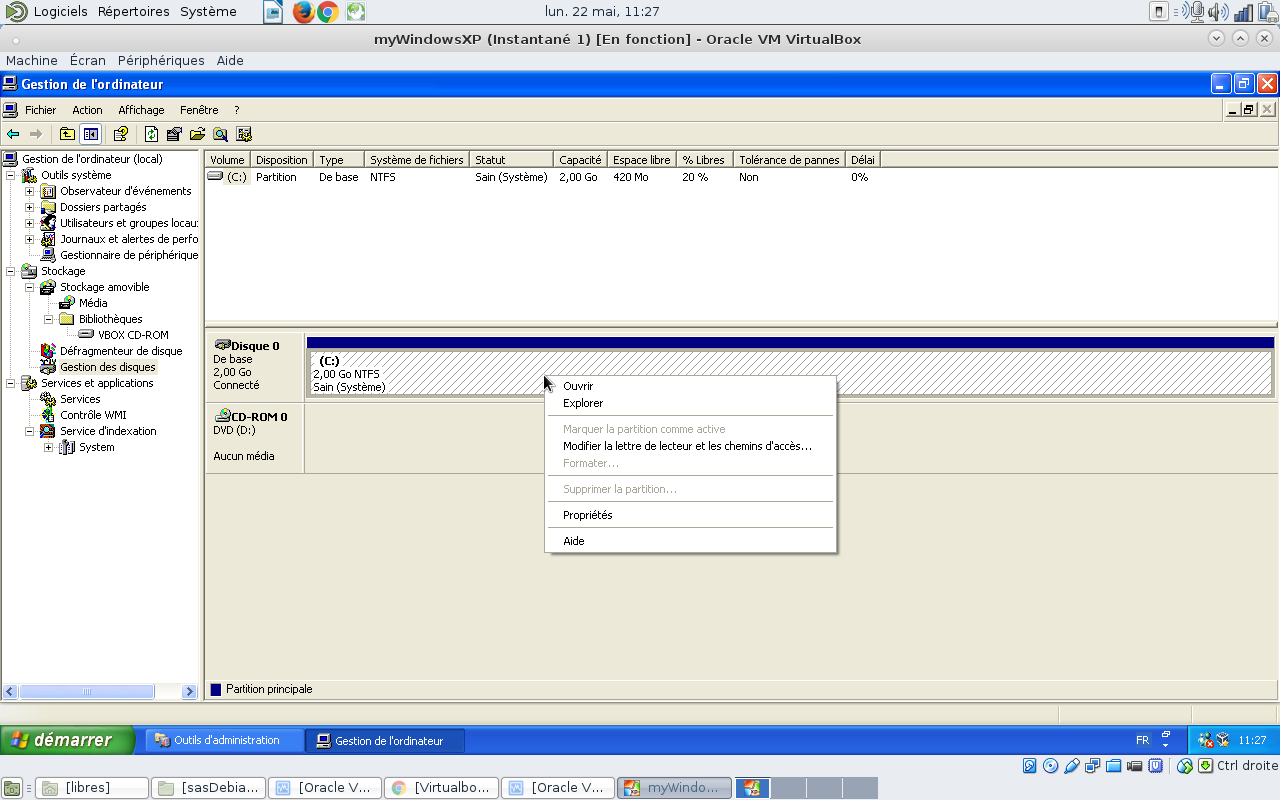Open the Action menu
The height and width of the screenshot is (800, 1280).
(87, 110)
